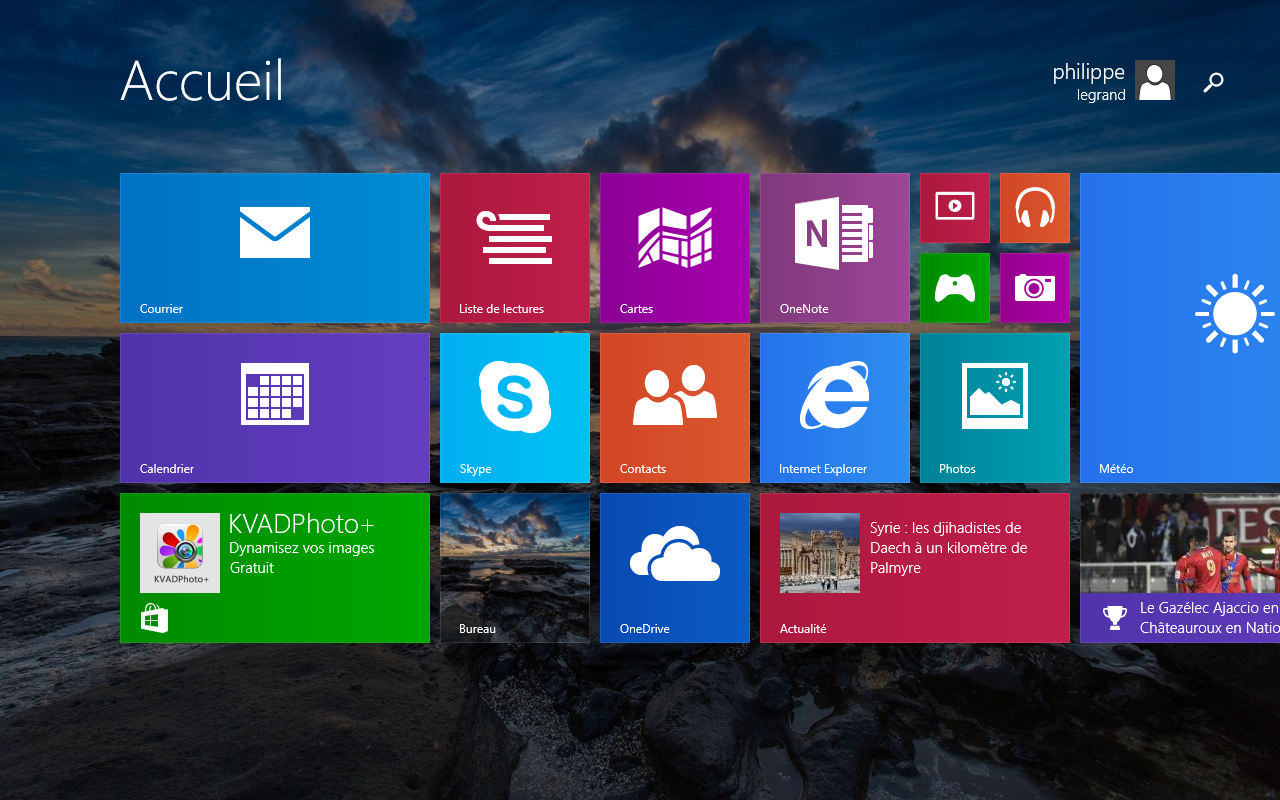Click the Accueil start screen title

click(202, 80)
